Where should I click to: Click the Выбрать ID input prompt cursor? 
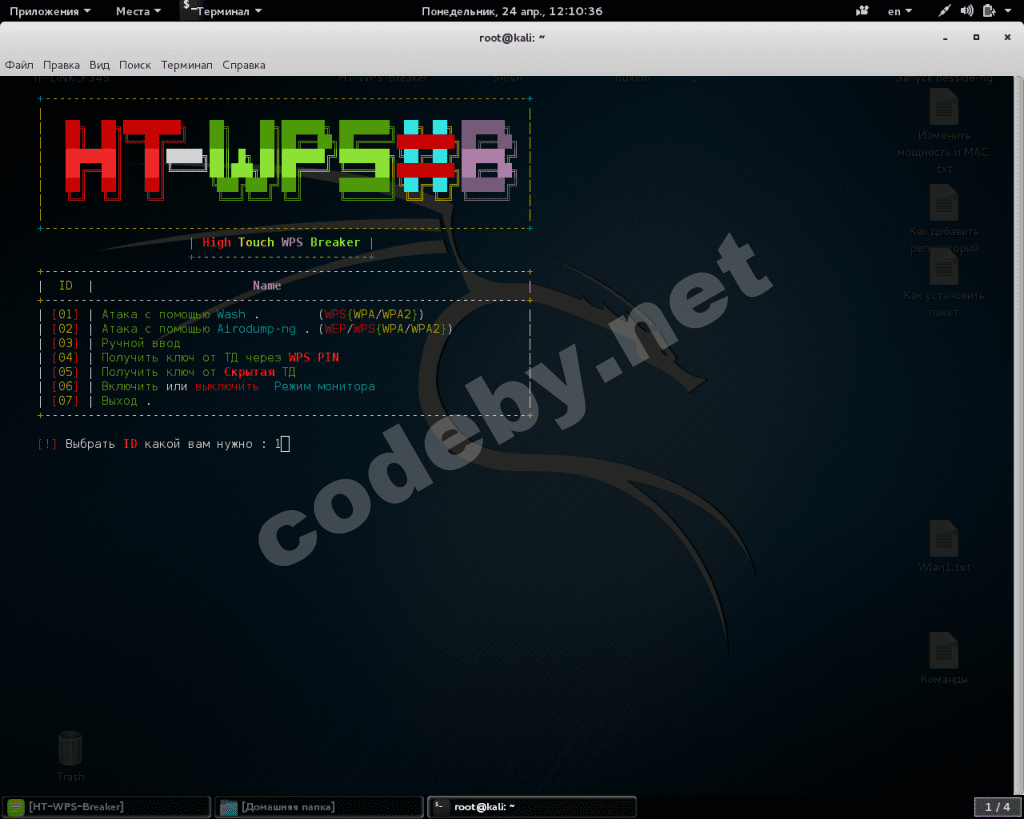pyautogui.click(x=285, y=444)
